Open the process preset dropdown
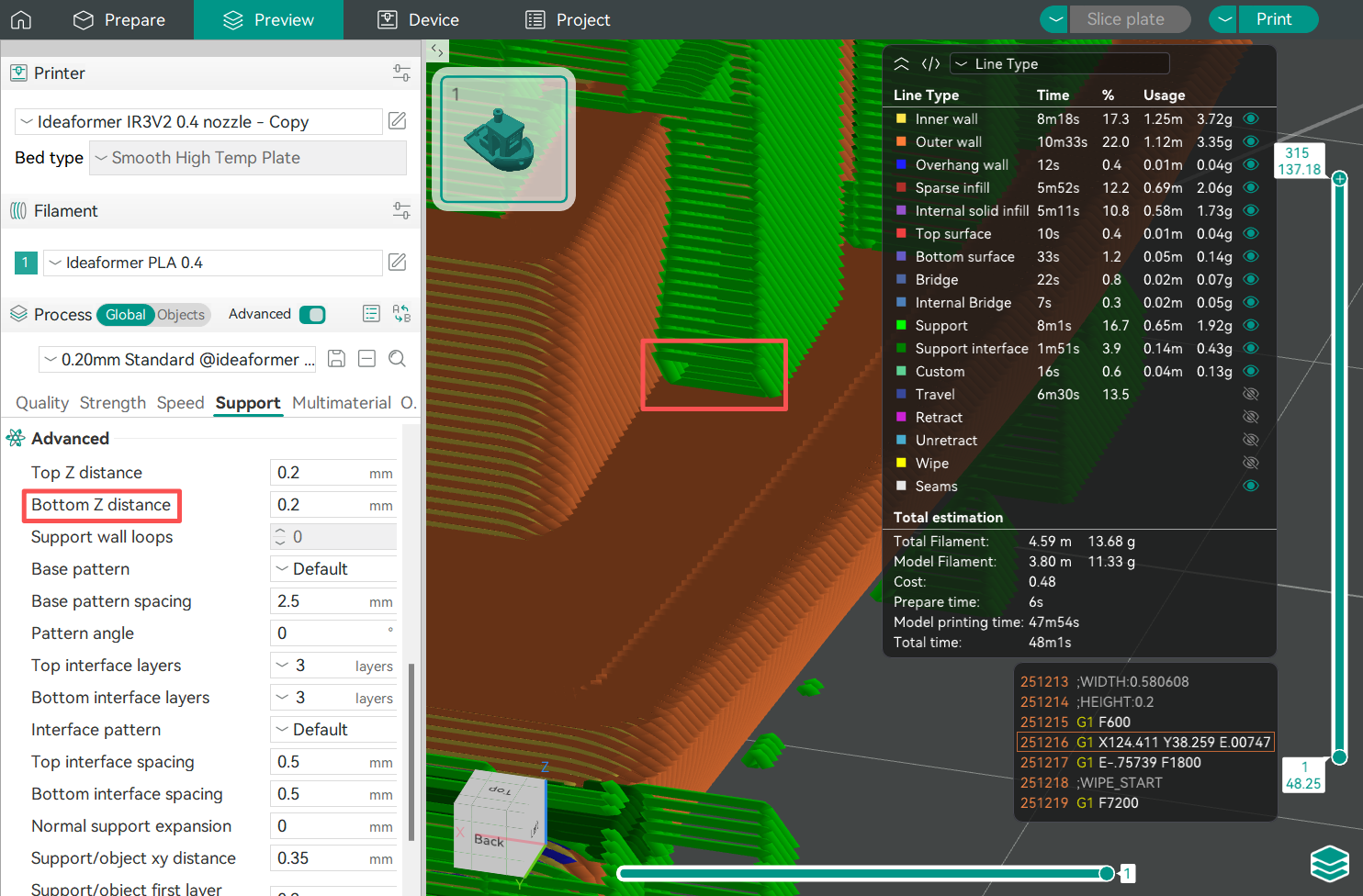The image size is (1363, 896). click(178, 360)
